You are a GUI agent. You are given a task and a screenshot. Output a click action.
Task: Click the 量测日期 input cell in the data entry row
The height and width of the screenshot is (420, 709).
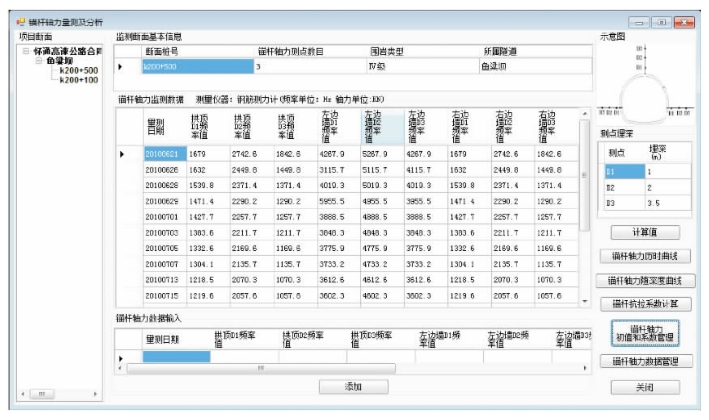(x=177, y=357)
